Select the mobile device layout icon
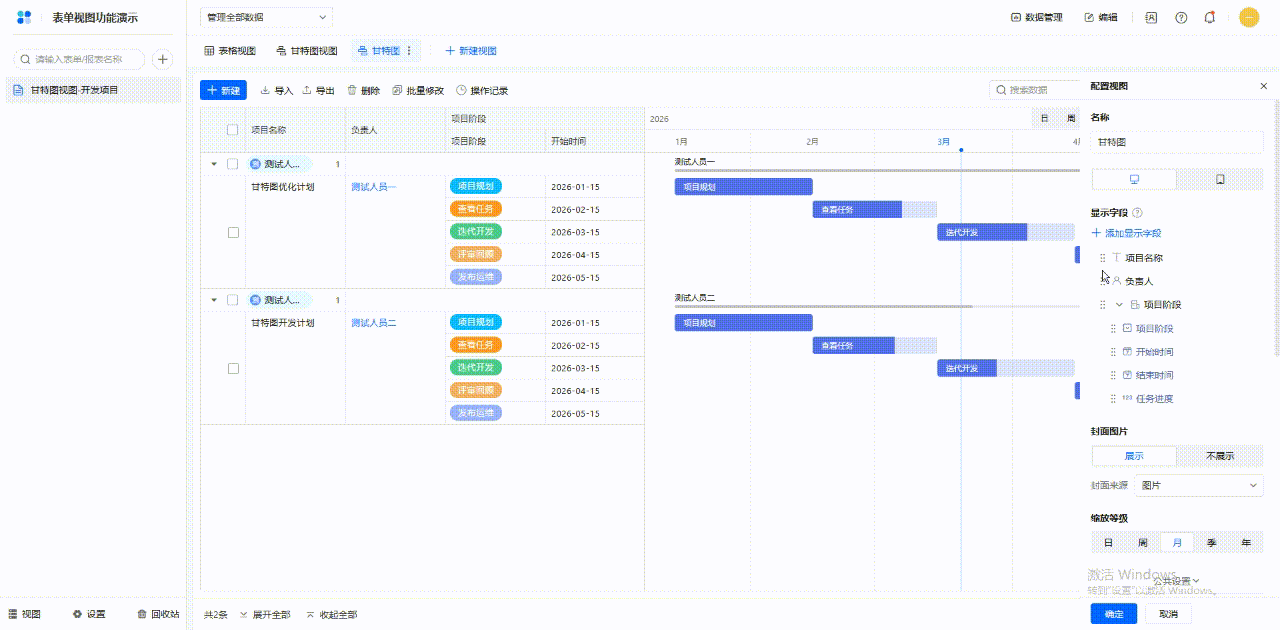Viewport: 1280px width, 630px height. click(x=1220, y=179)
